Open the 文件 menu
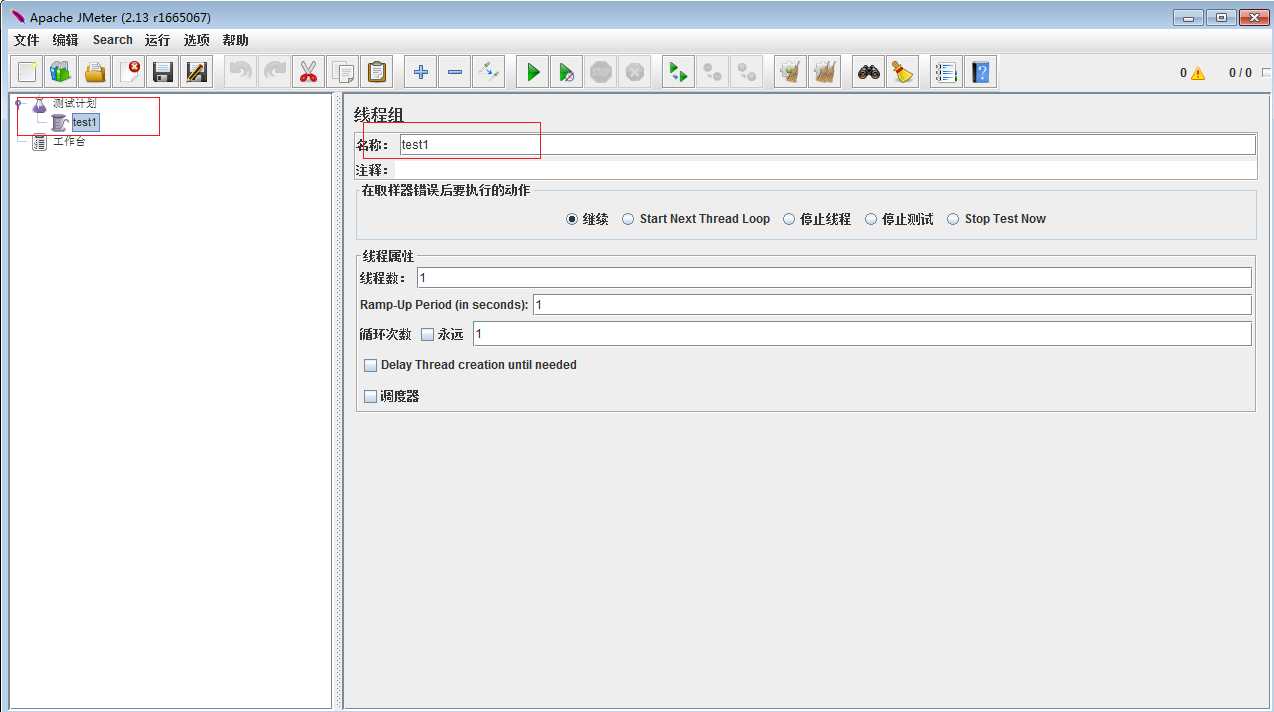The width and height of the screenshot is (1274, 712). (x=26, y=40)
